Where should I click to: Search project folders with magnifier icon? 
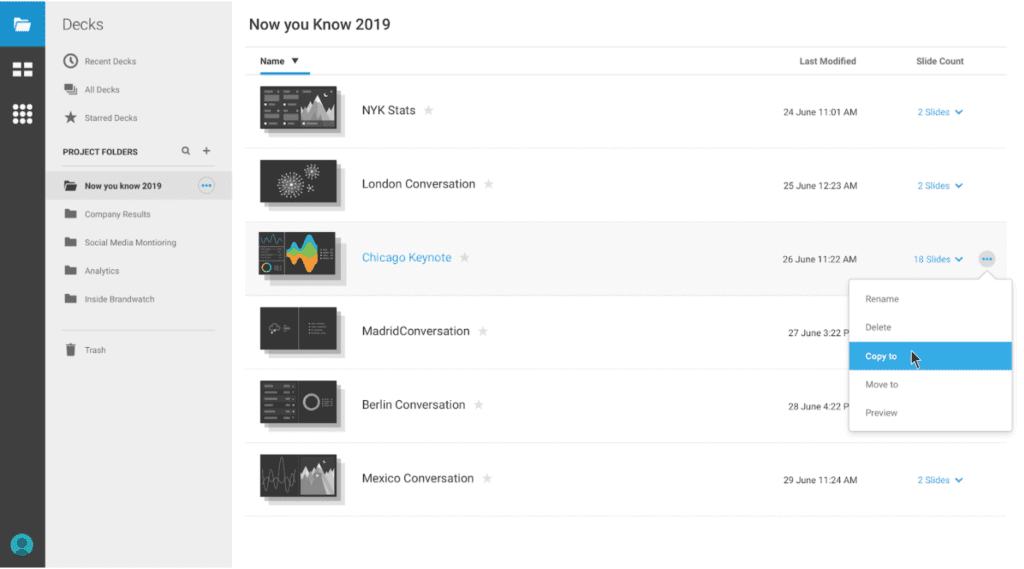185,151
